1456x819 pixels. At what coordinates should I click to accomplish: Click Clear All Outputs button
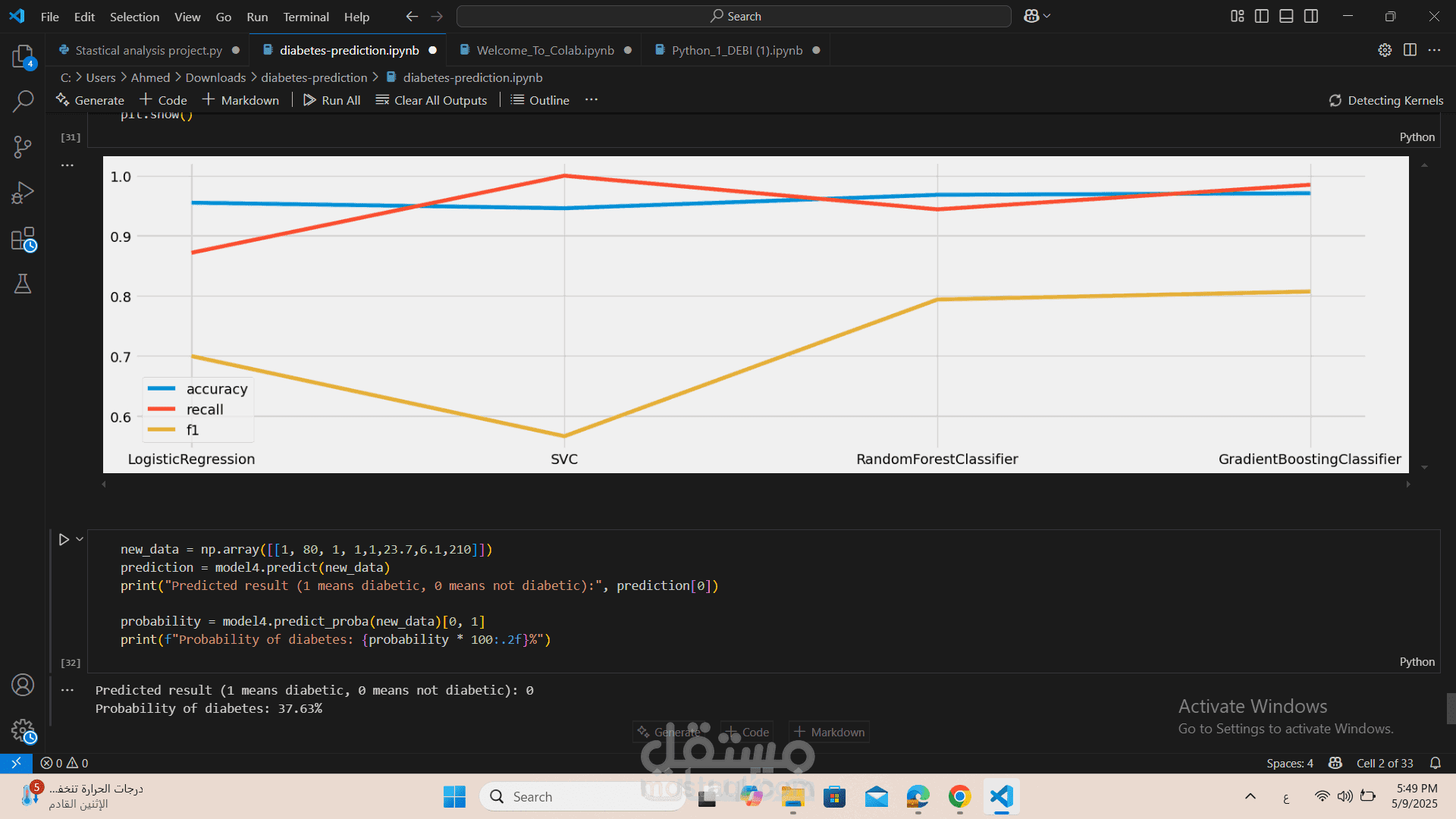pos(431,100)
